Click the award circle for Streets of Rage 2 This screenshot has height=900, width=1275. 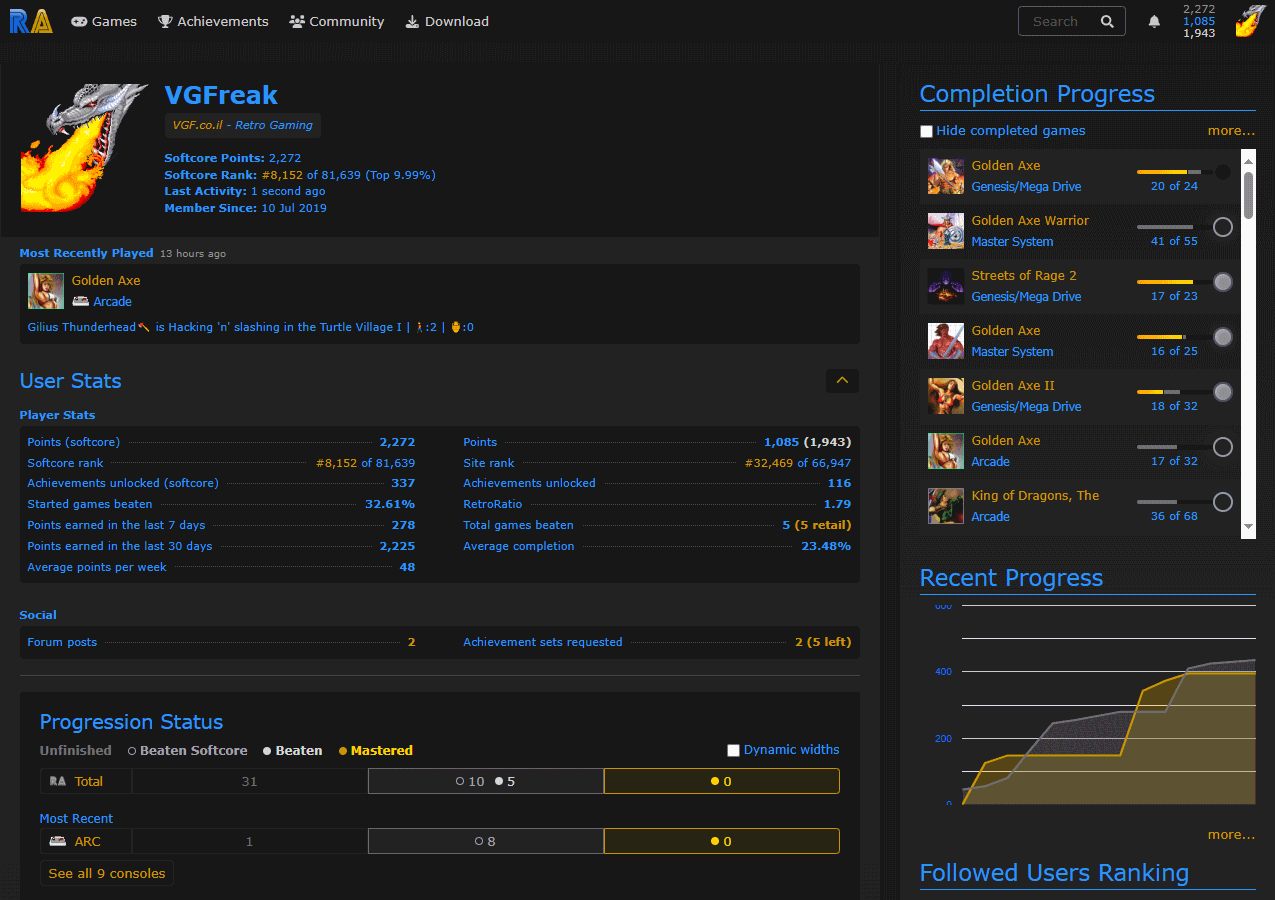click(1223, 282)
